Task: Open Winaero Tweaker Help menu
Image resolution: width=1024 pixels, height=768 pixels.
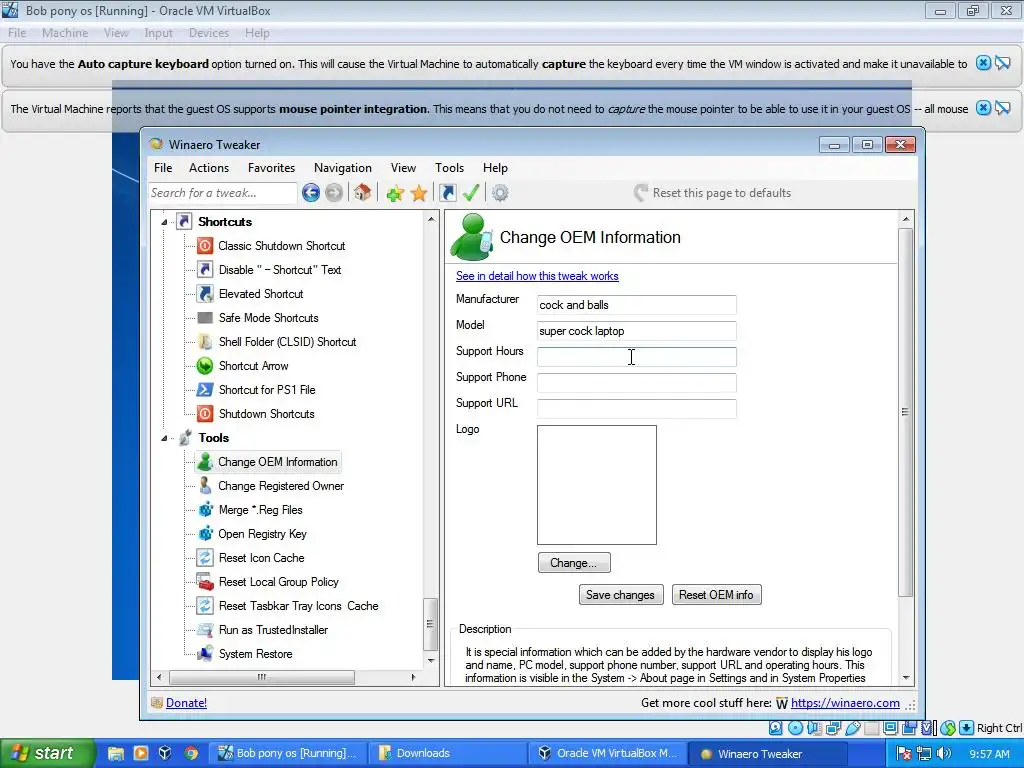Action: pos(495,168)
